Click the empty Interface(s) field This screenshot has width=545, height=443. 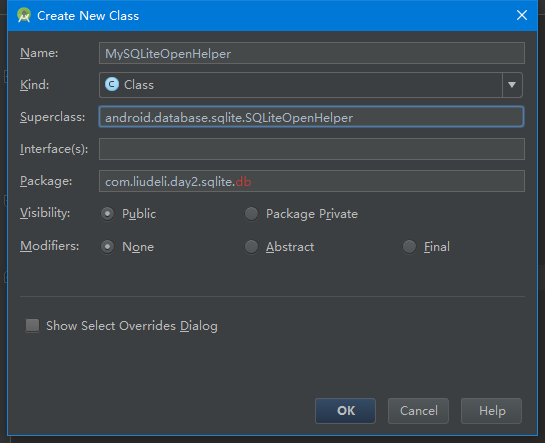point(312,149)
